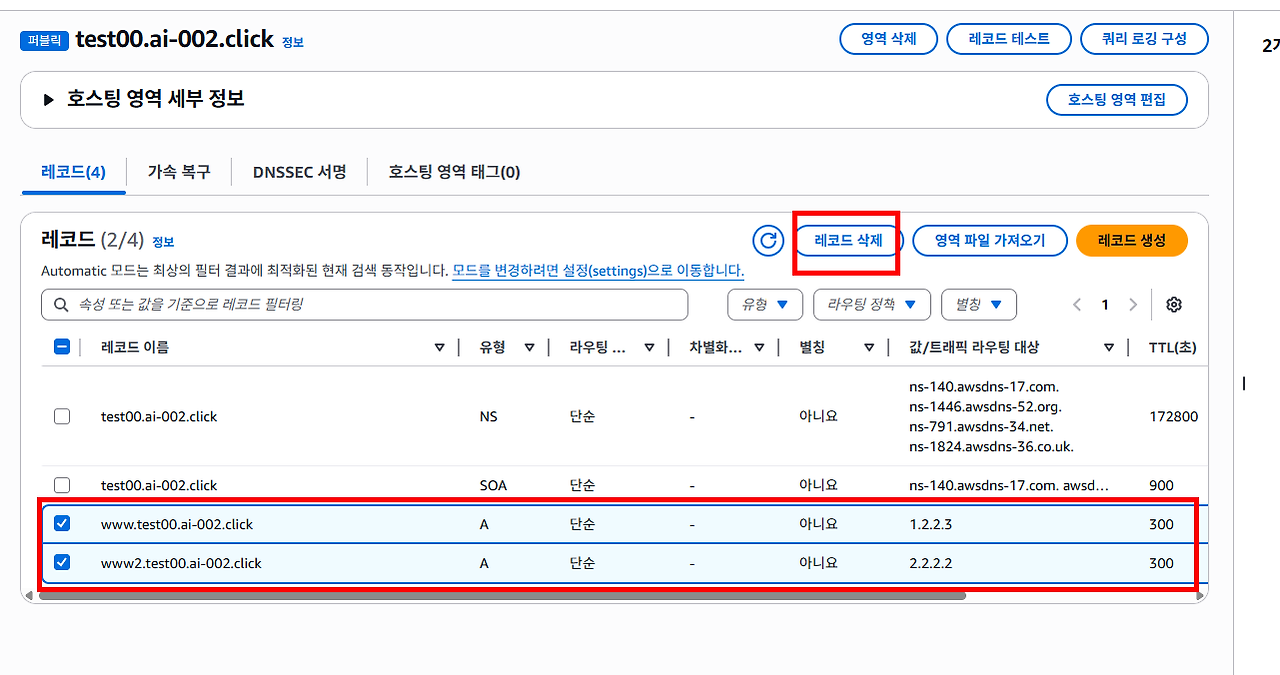
Task: Click ns-140.awsdns-17.com. in NS row
Action: coord(984,386)
